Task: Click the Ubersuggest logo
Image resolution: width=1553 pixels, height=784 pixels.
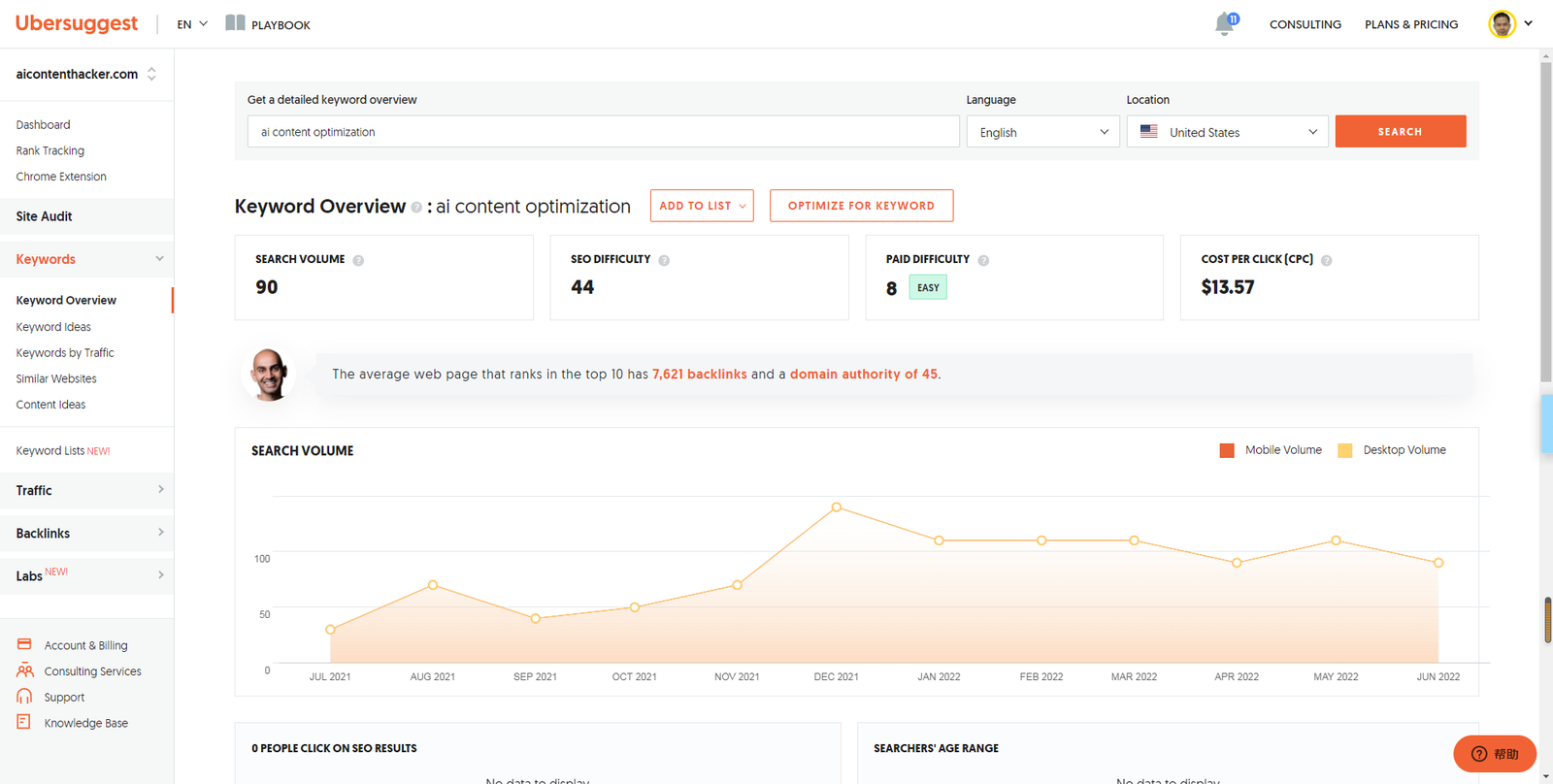Action: (77, 23)
